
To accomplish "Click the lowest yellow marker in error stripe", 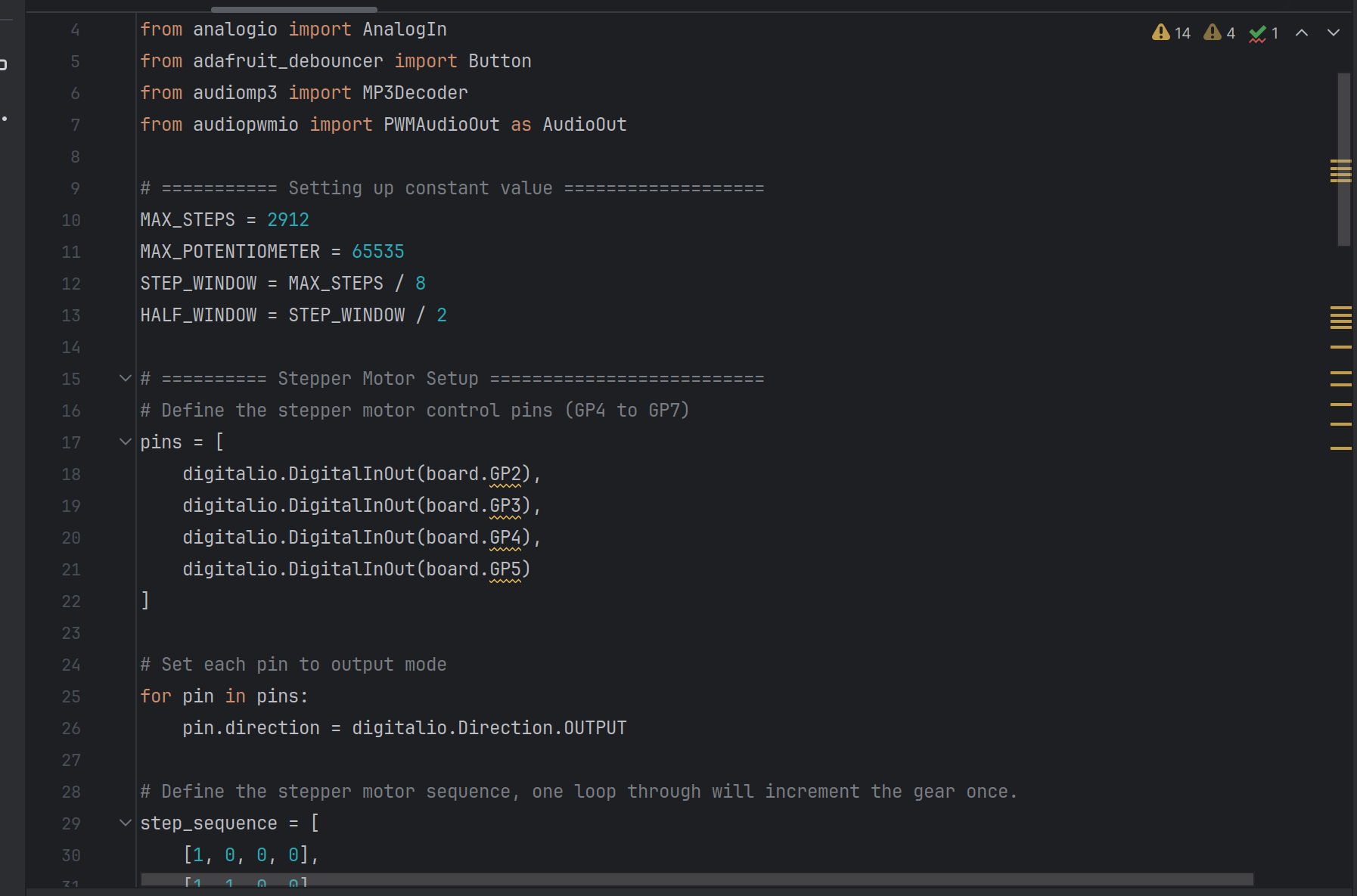I will coord(1340,448).
